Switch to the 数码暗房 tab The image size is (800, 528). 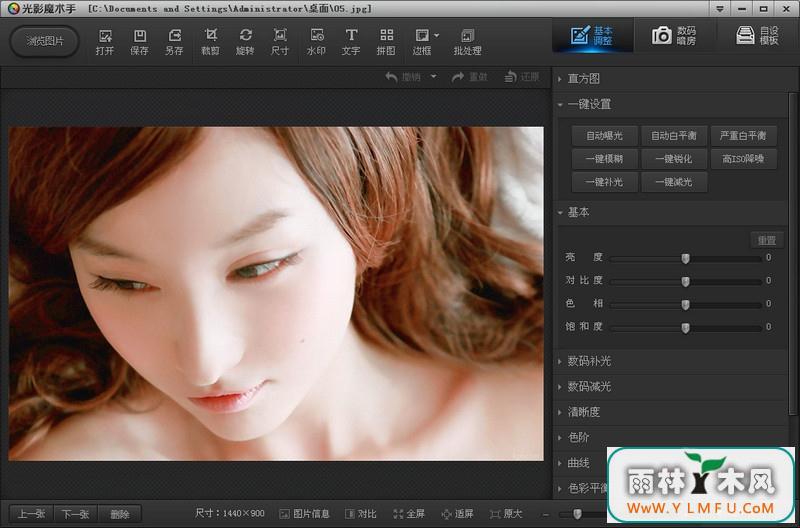pyautogui.click(x=674, y=36)
